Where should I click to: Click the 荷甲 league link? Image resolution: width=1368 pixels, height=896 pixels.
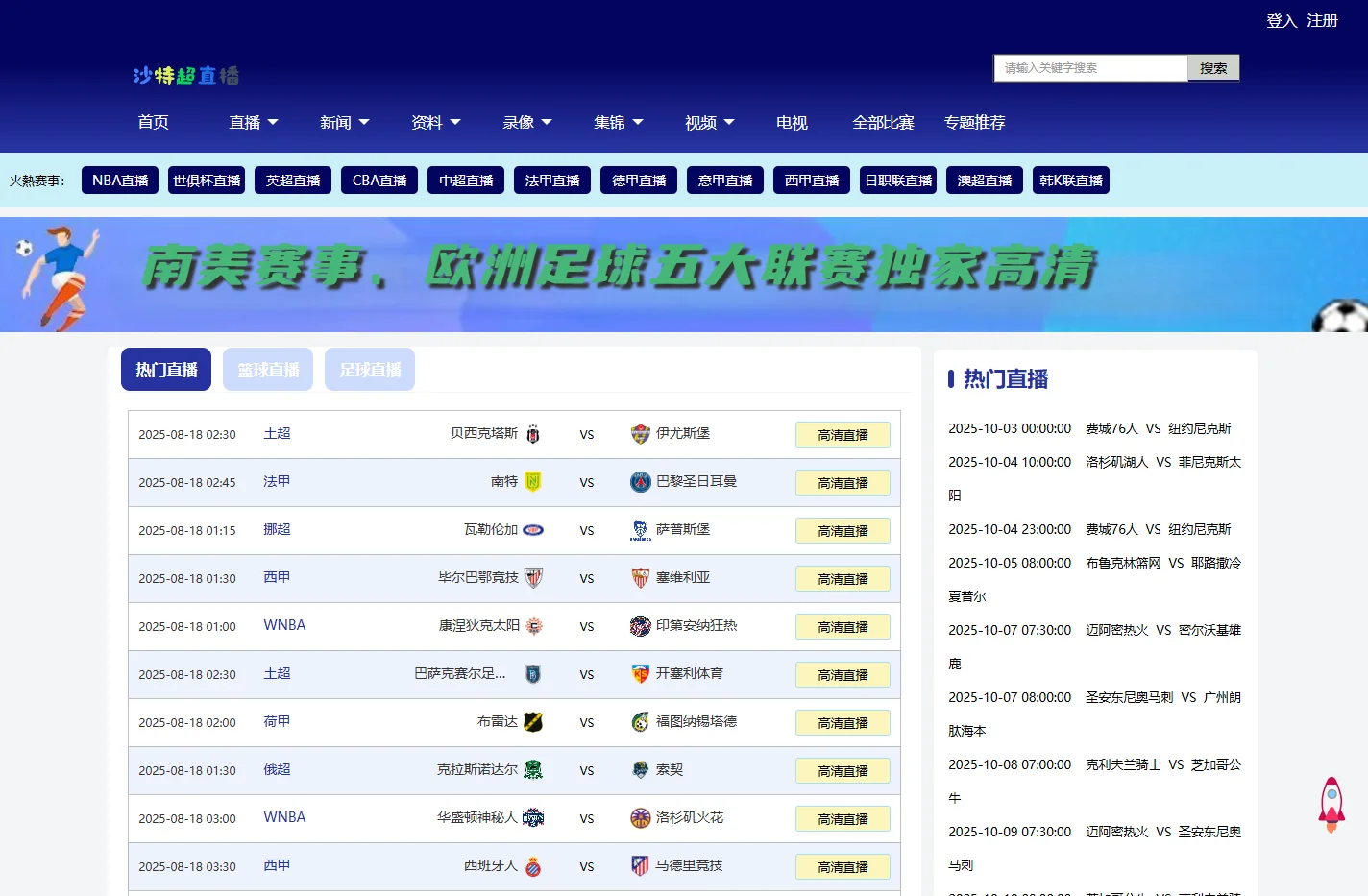click(x=277, y=721)
